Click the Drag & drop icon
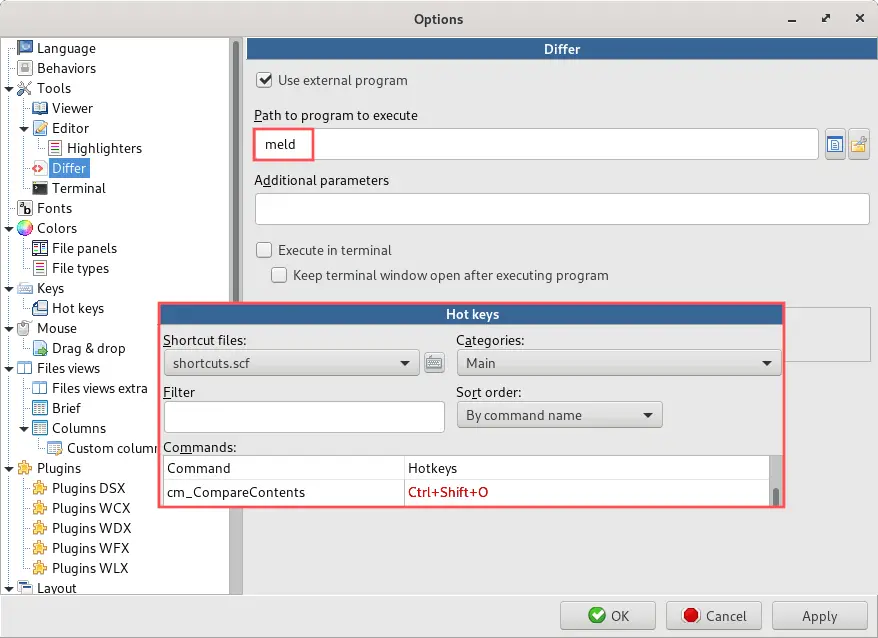Viewport: 878px width, 638px height. [40, 348]
